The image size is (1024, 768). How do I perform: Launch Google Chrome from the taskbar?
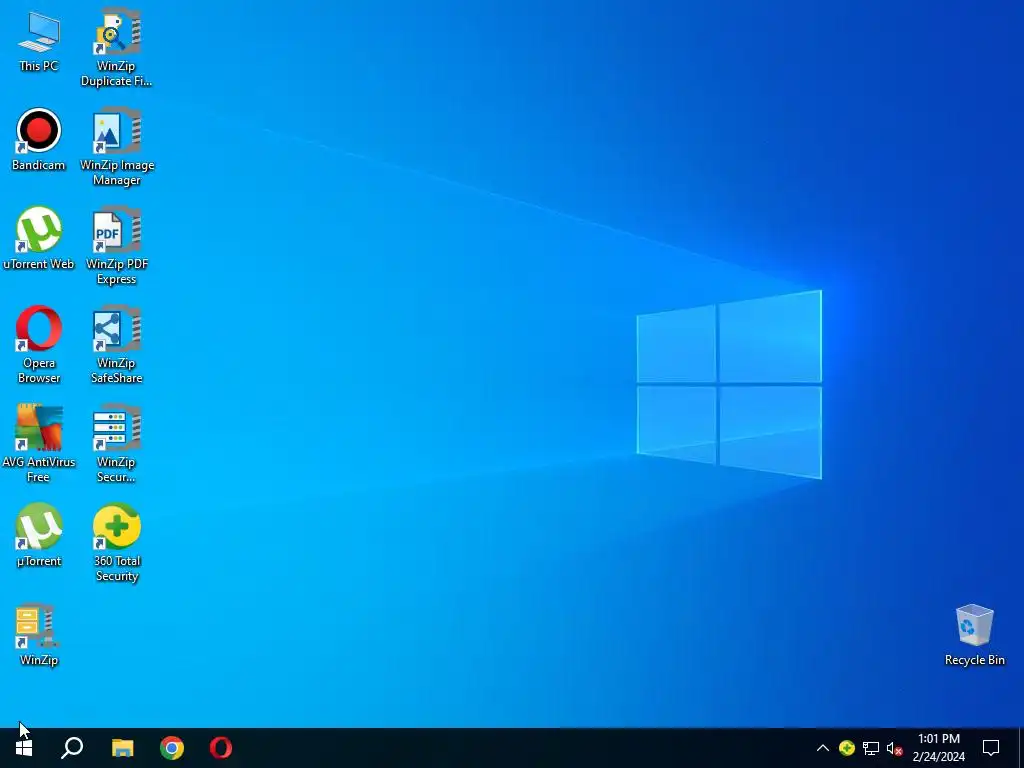click(x=172, y=748)
